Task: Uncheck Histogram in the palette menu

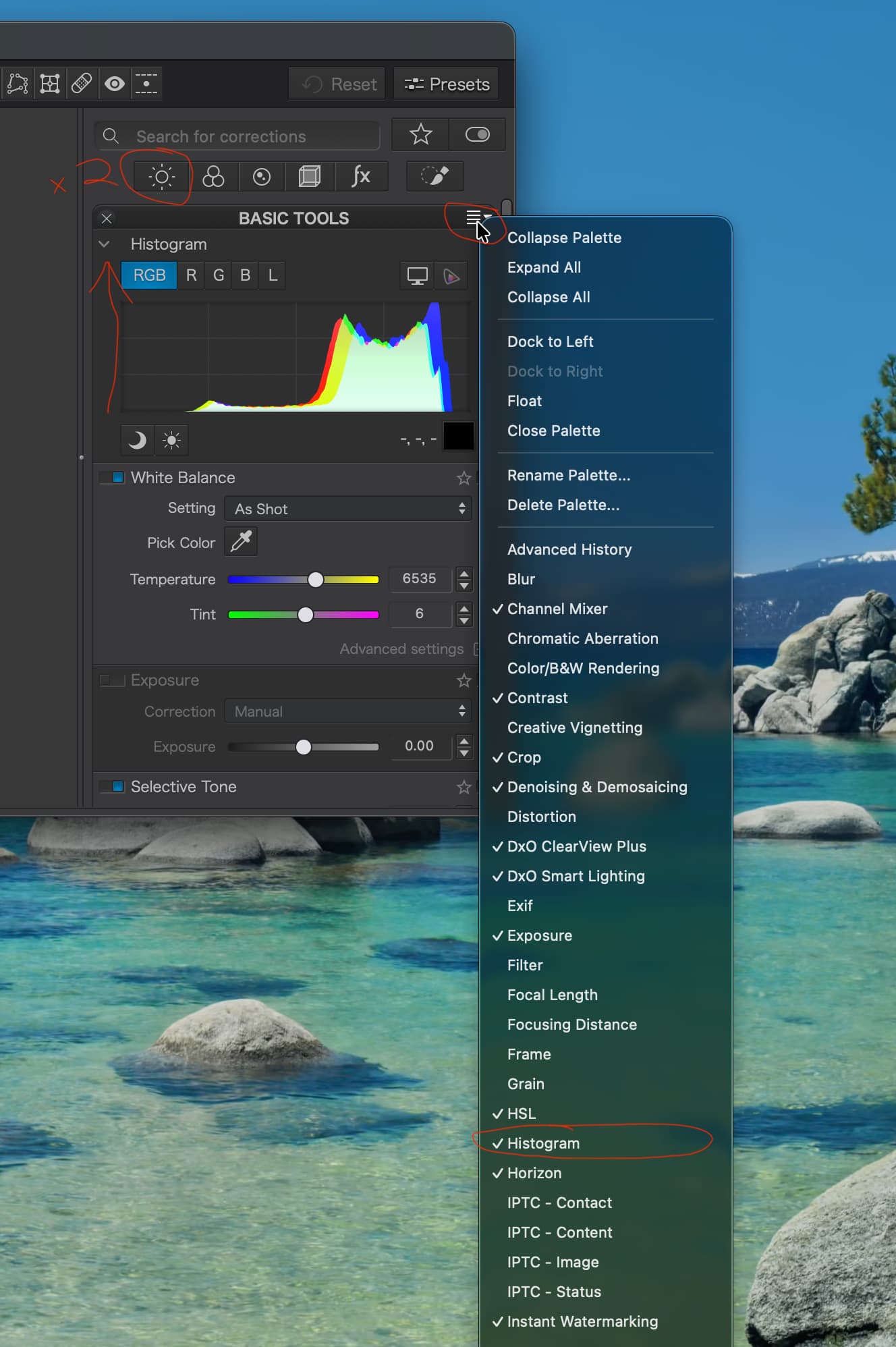Action: click(x=543, y=1143)
